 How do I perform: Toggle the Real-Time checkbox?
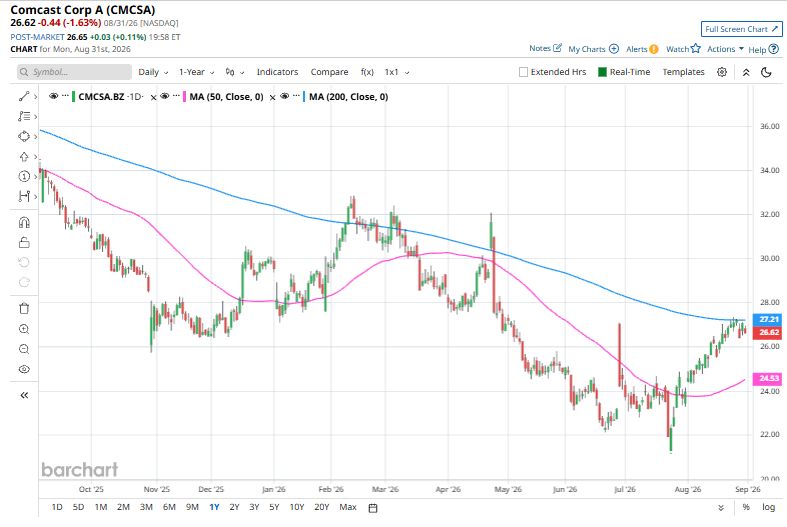pyautogui.click(x=602, y=72)
